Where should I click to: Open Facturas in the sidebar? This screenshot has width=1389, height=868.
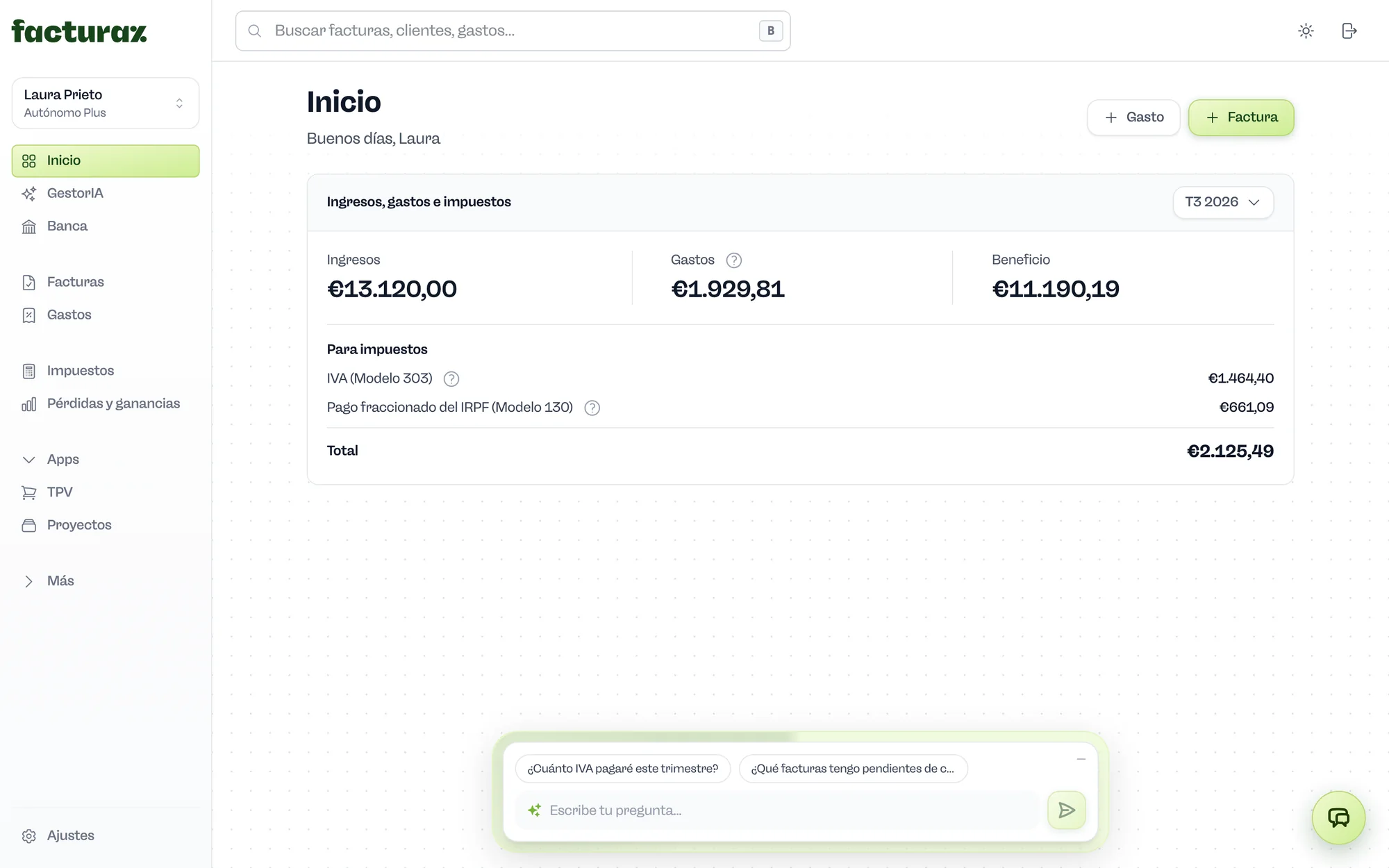click(106, 282)
